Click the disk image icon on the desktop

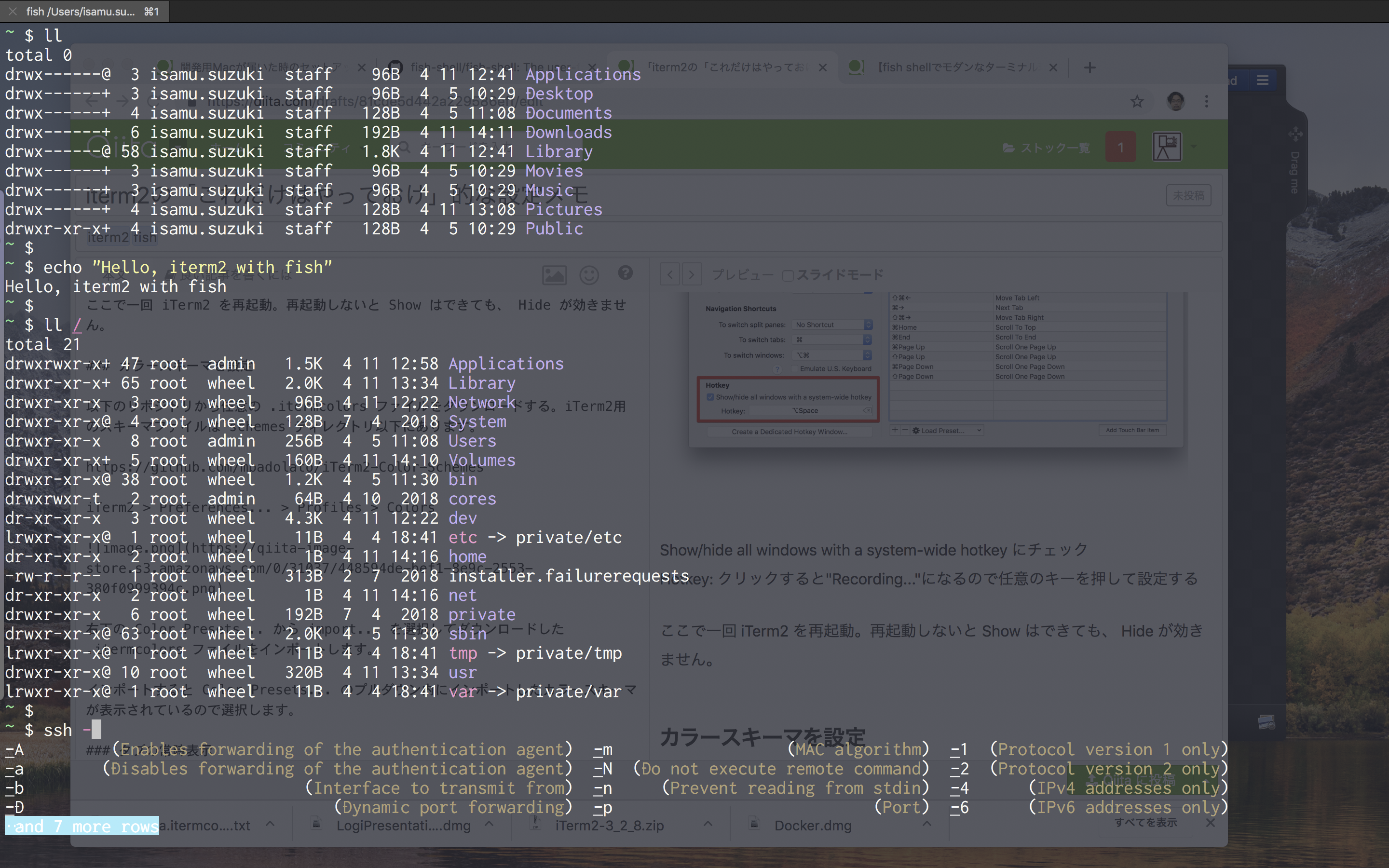(1266, 721)
